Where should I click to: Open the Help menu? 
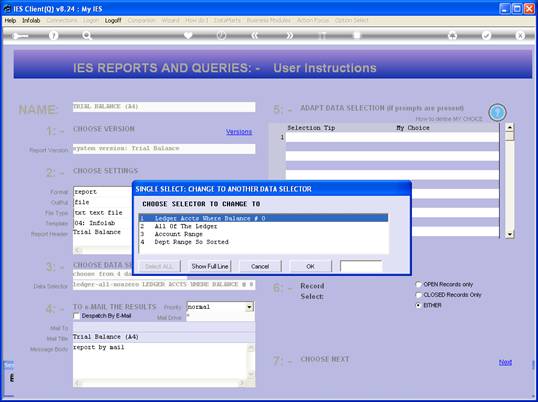(x=10, y=21)
